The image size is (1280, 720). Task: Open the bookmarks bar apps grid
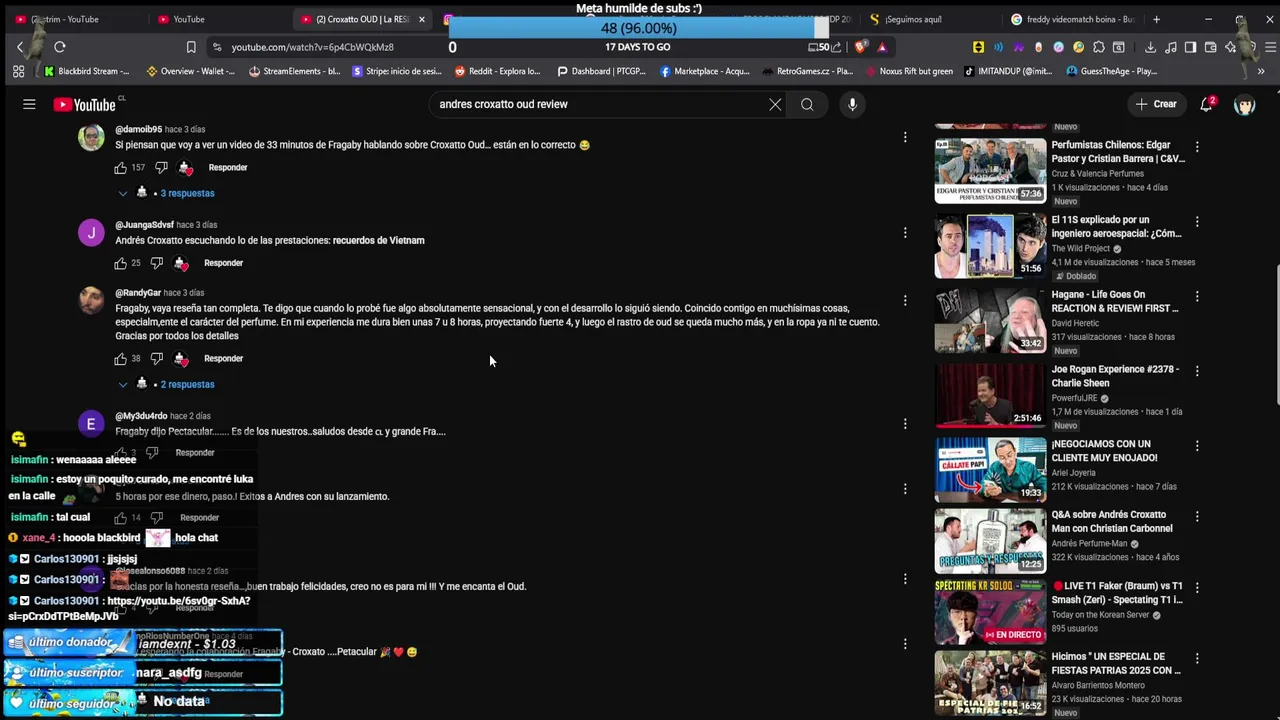pos(18,71)
